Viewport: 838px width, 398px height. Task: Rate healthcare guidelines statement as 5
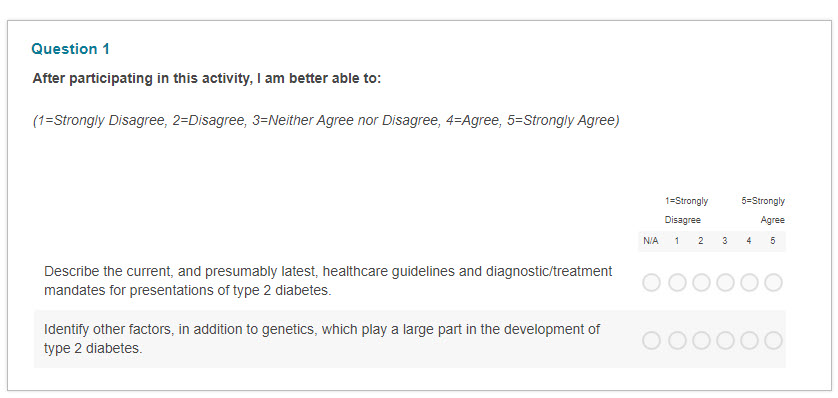point(773,283)
